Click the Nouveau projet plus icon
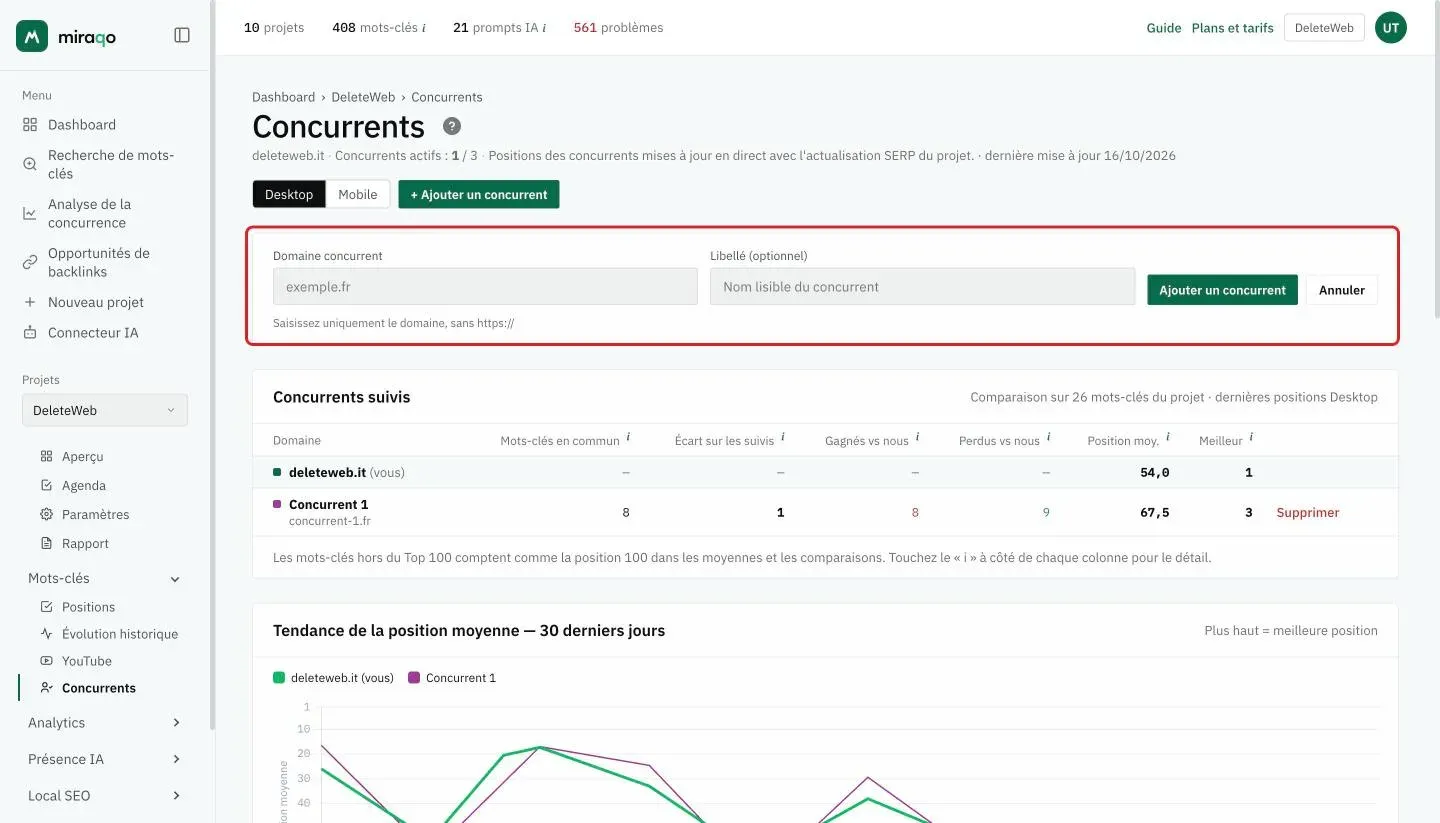Viewport: 1440px width, 823px height. click(30, 302)
